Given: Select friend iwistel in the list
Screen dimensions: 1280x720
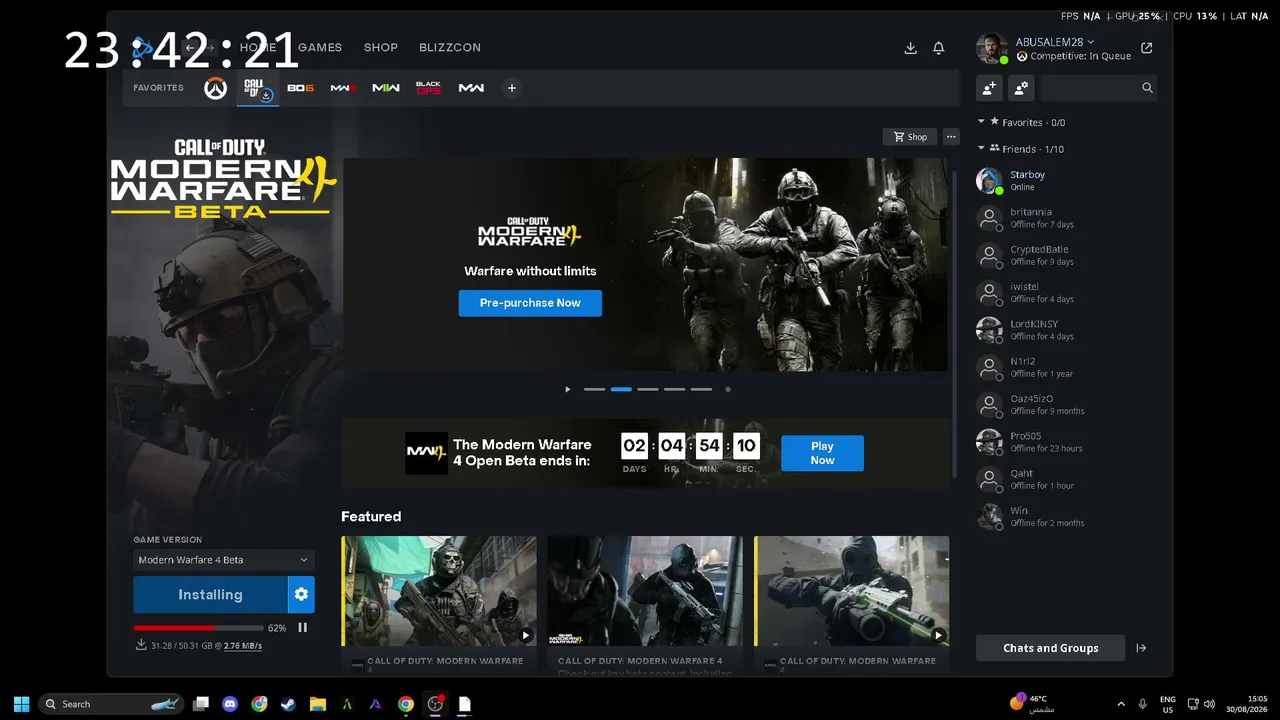Looking at the screenshot, I should click(1065, 293).
